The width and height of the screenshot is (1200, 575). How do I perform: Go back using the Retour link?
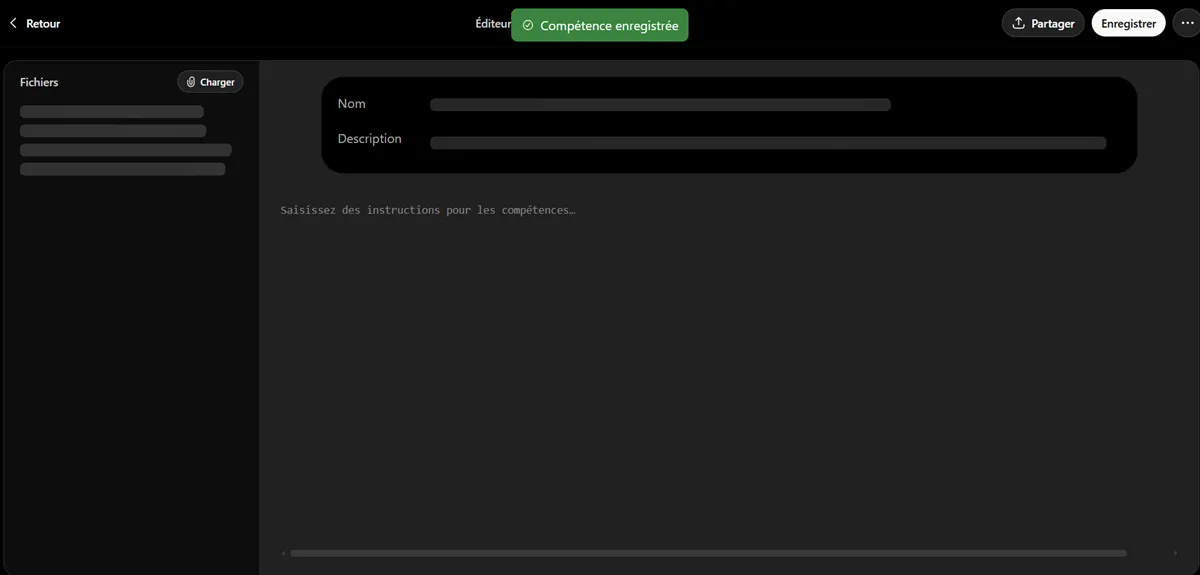coord(34,23)
